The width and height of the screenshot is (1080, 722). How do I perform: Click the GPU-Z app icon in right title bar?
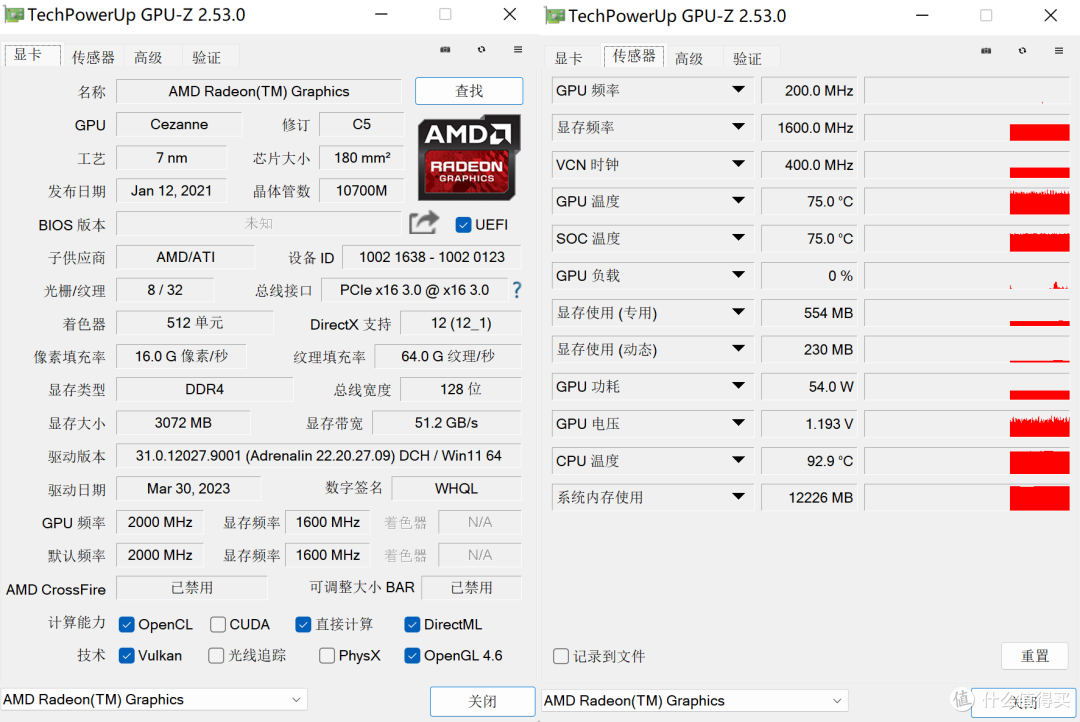point(554,15)
